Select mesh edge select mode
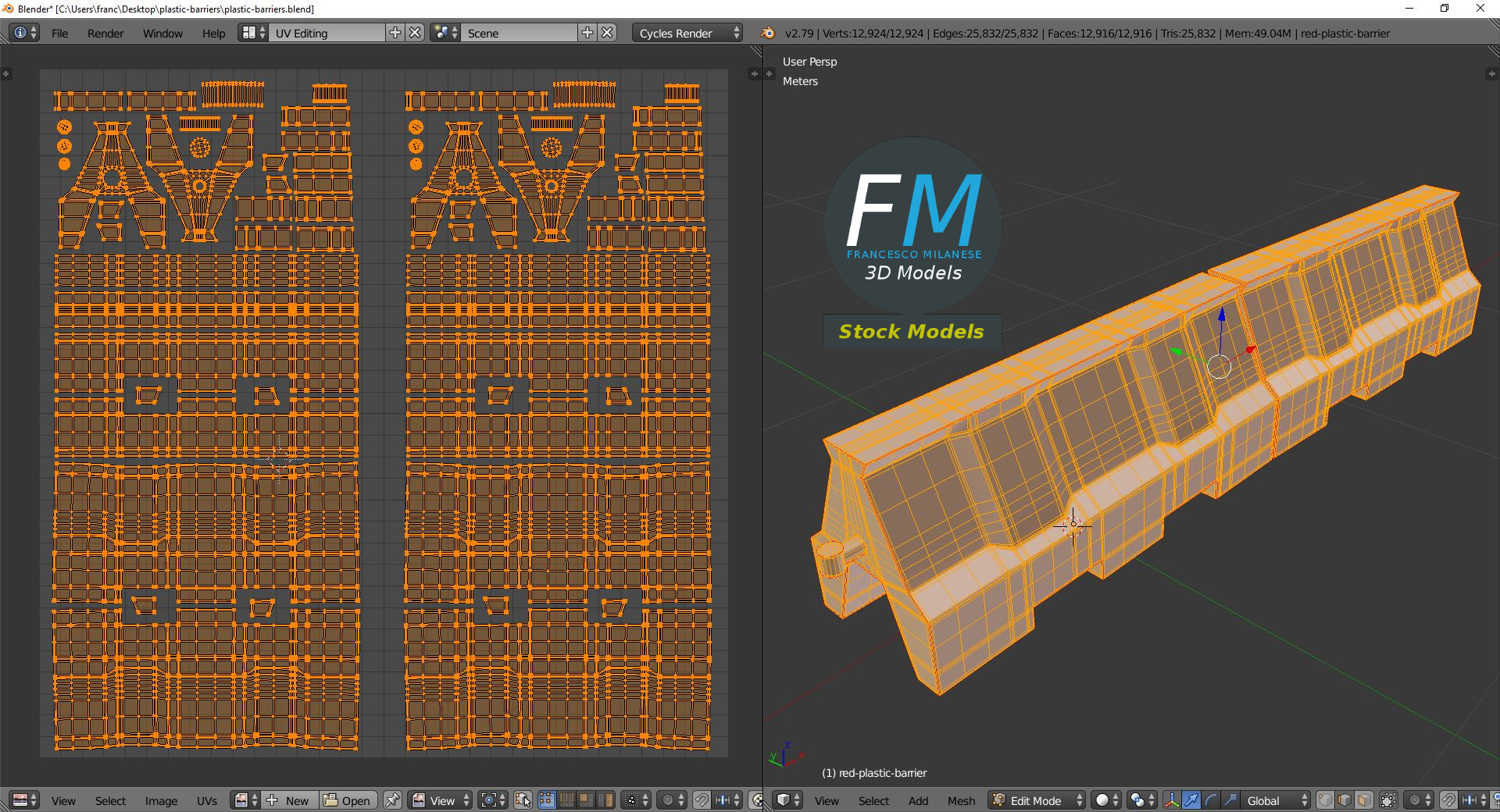 (1345, 800)
